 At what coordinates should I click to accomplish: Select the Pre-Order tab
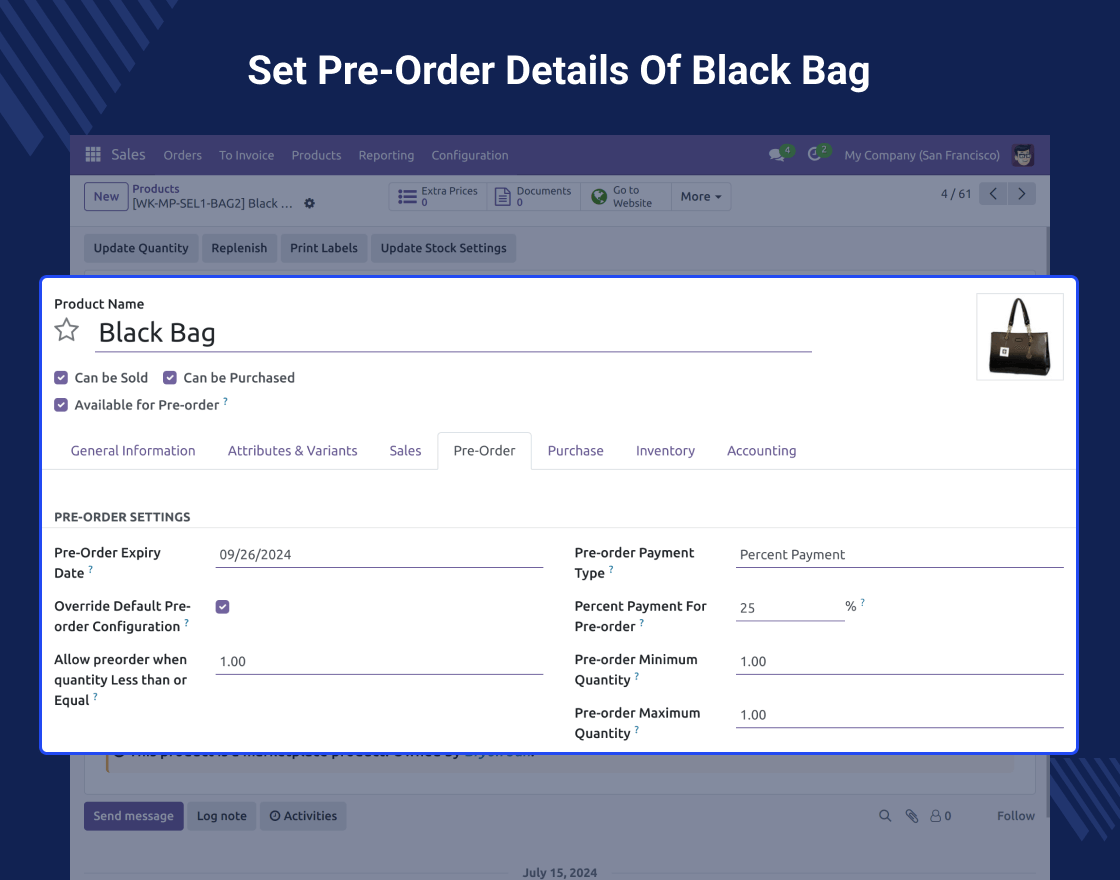[484, 451]
